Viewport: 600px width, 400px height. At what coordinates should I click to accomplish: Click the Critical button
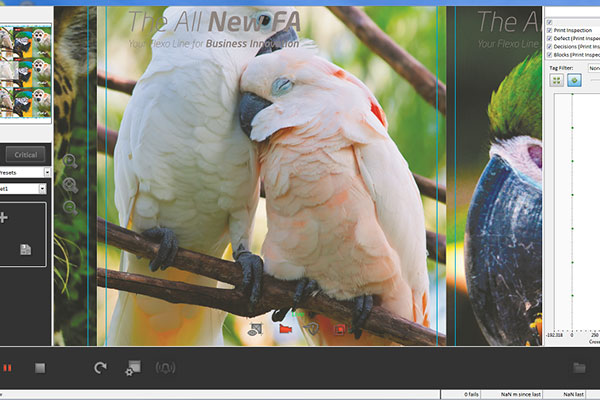tap(25, 155)
